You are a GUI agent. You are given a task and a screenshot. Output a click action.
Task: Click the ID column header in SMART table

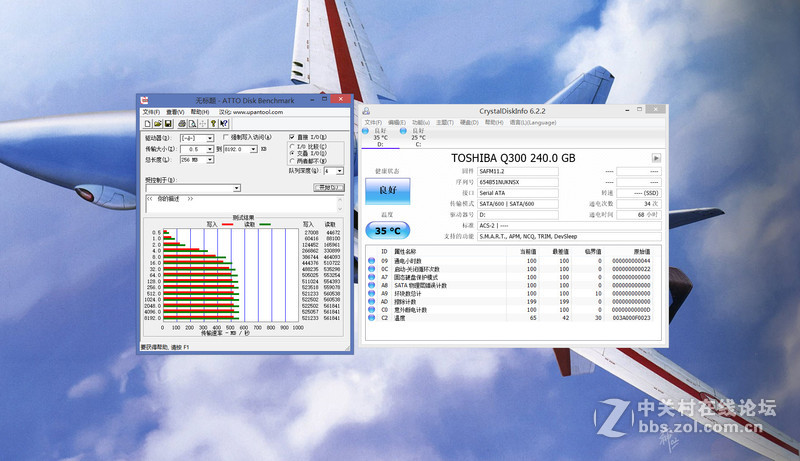click(384, 251)
